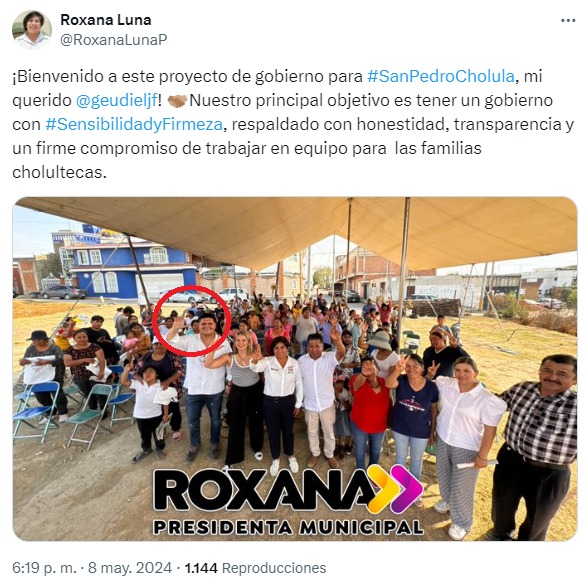
Task: Click the black ROXANA logo text
Action: [x=265, y=491]
